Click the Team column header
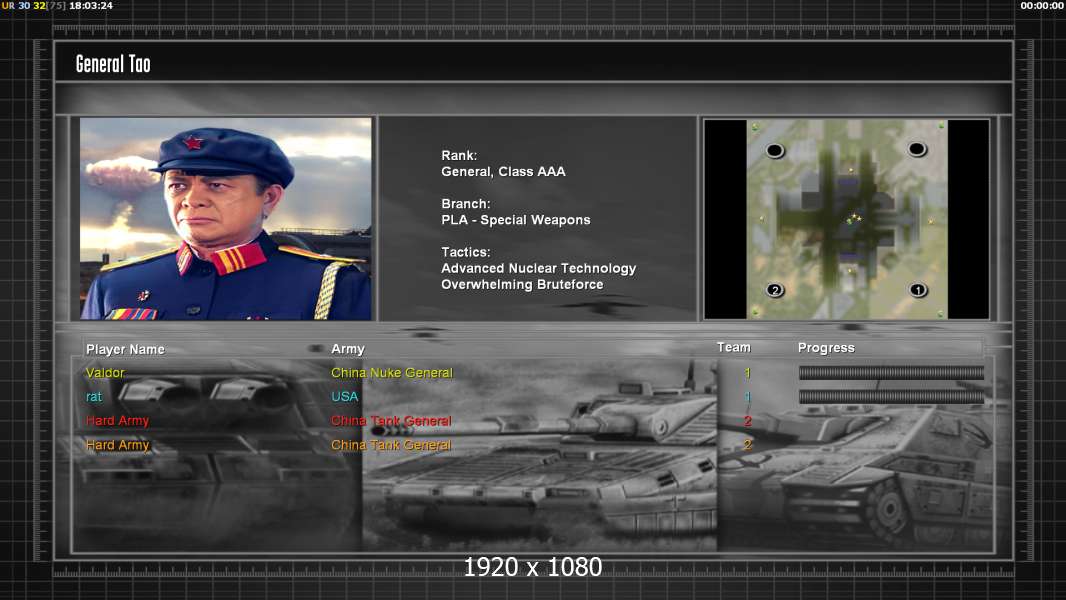This screenshot has width=1066, height=600. (x=733, y=347)
